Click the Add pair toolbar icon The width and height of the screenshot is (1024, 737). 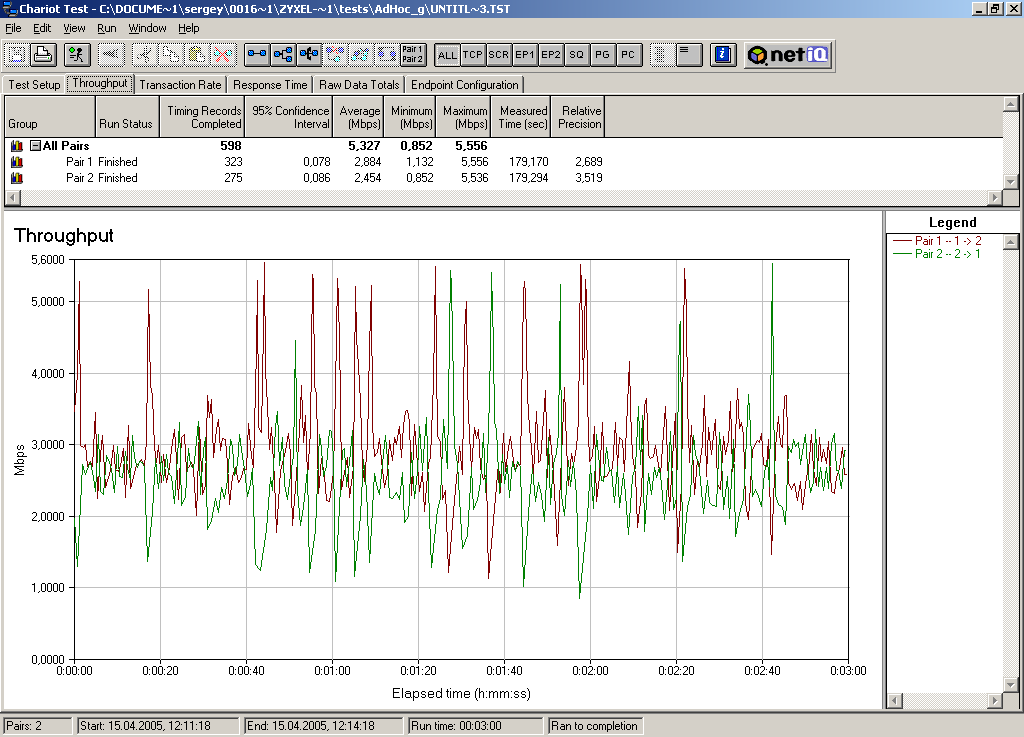point(257,55)
